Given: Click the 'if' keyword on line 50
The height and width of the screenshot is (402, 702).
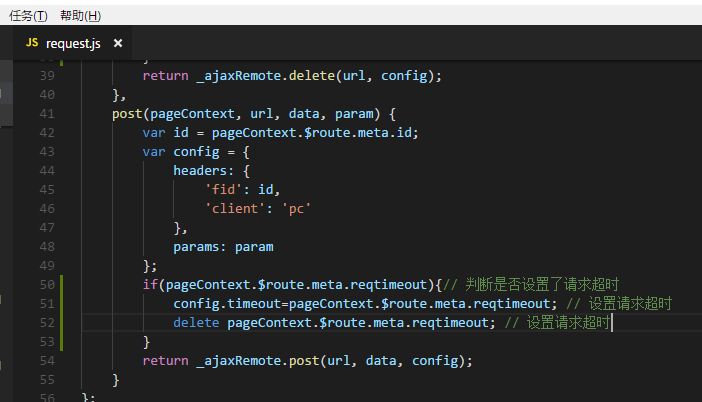Looking at the screenshot, I should click(150, 285).
